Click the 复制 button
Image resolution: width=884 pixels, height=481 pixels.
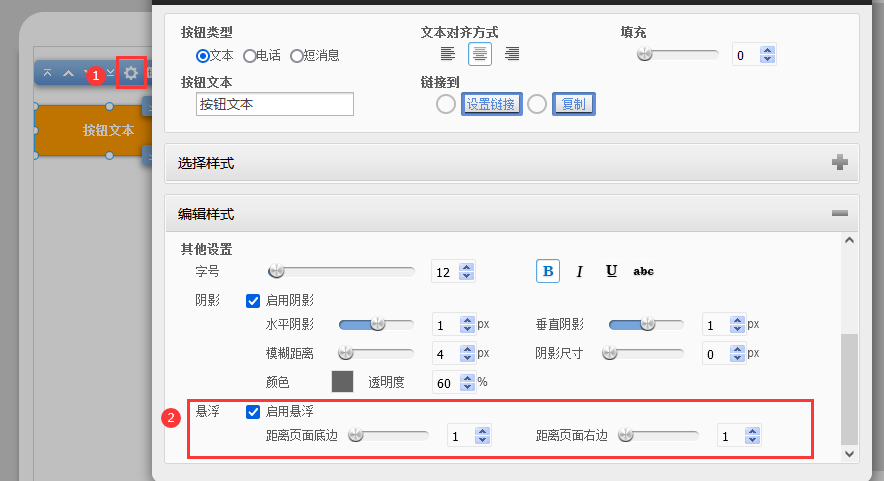574,104
